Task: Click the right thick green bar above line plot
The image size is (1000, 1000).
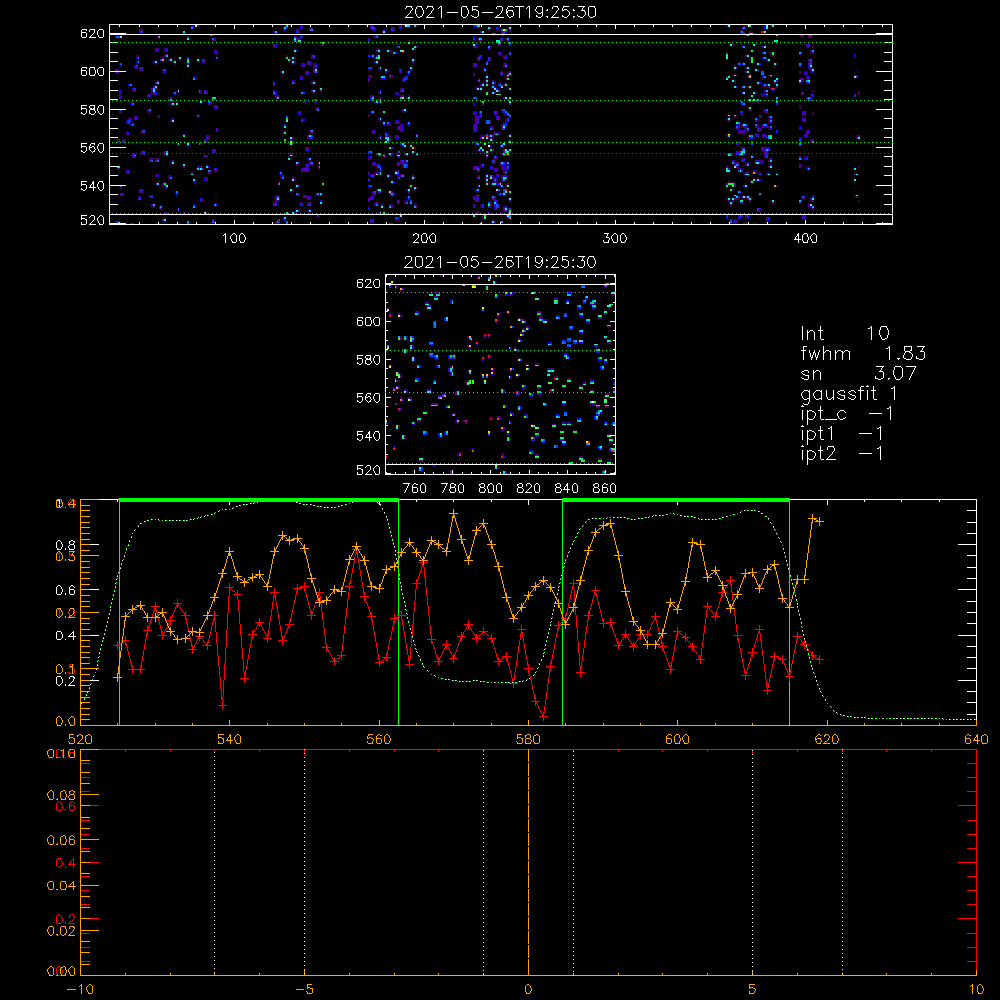Action: (676, 500)
